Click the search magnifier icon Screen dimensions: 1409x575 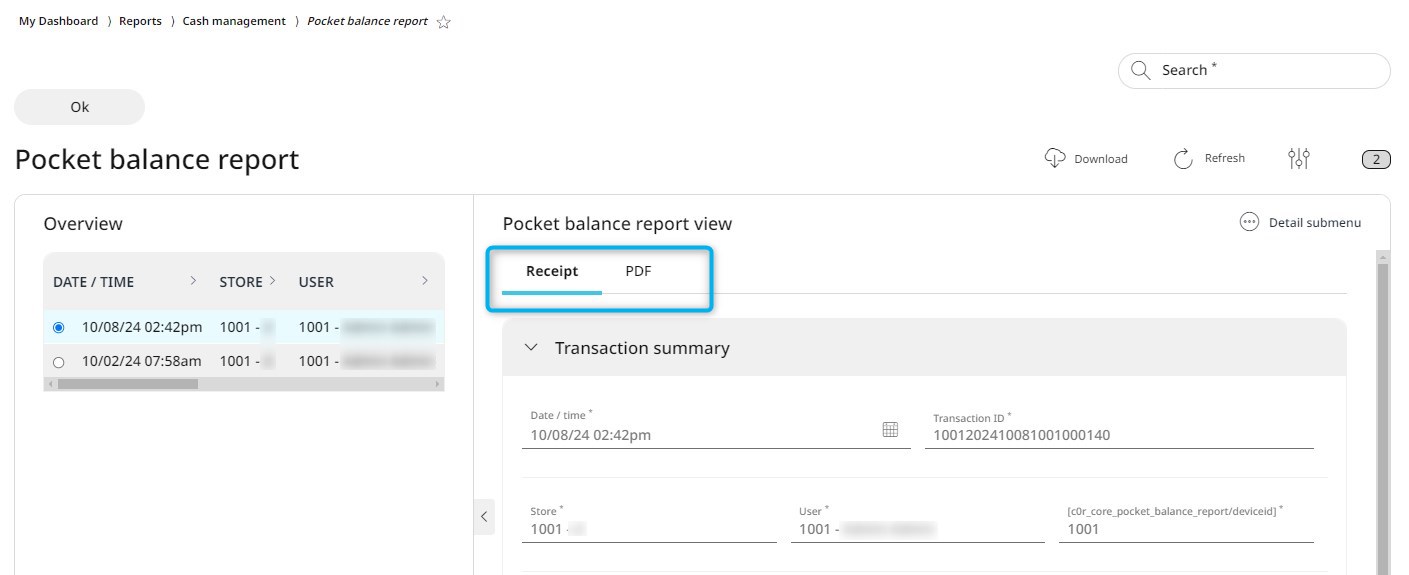[x=1140, y=70]
